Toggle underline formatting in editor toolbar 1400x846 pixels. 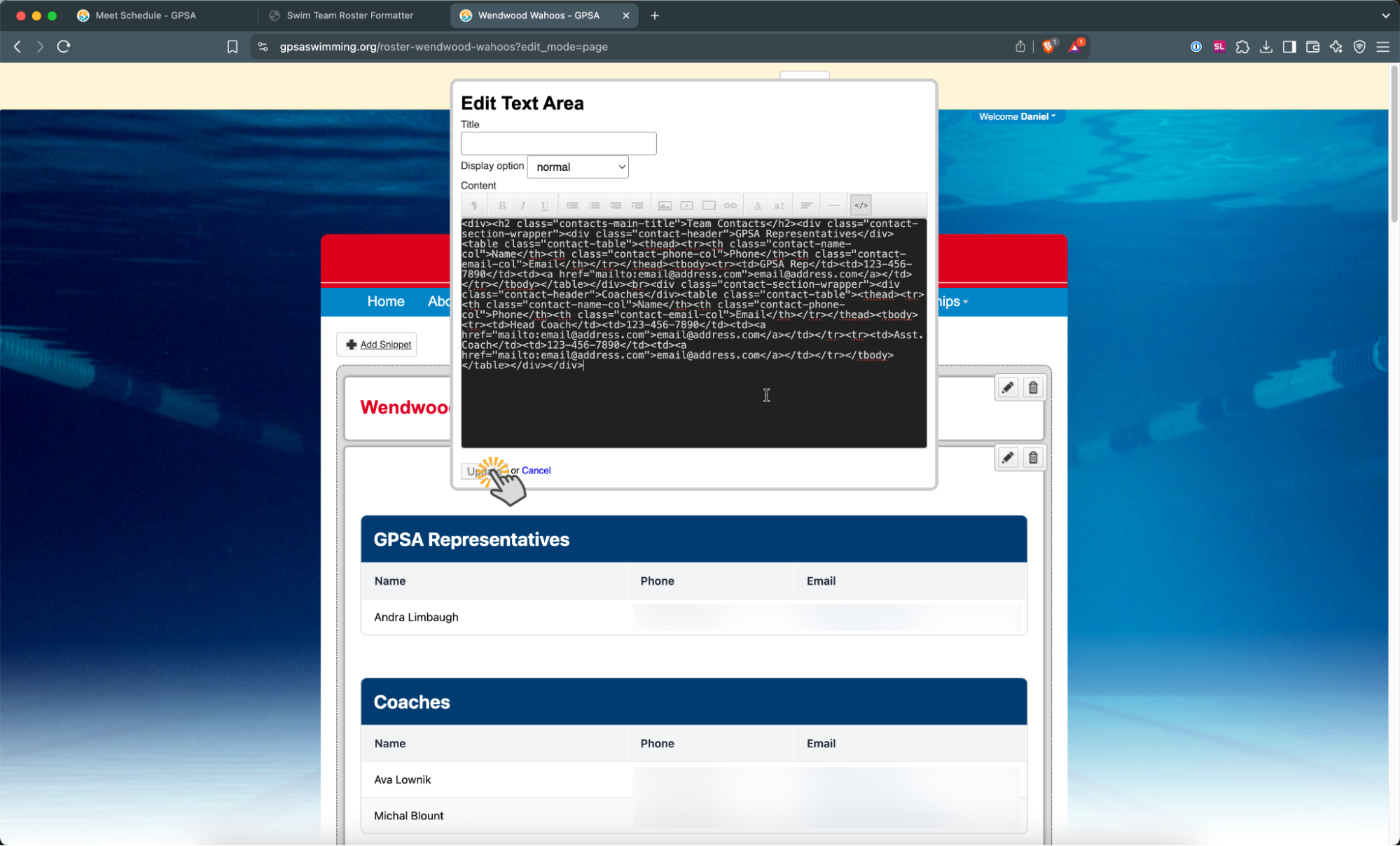click(x=544, y=205)
